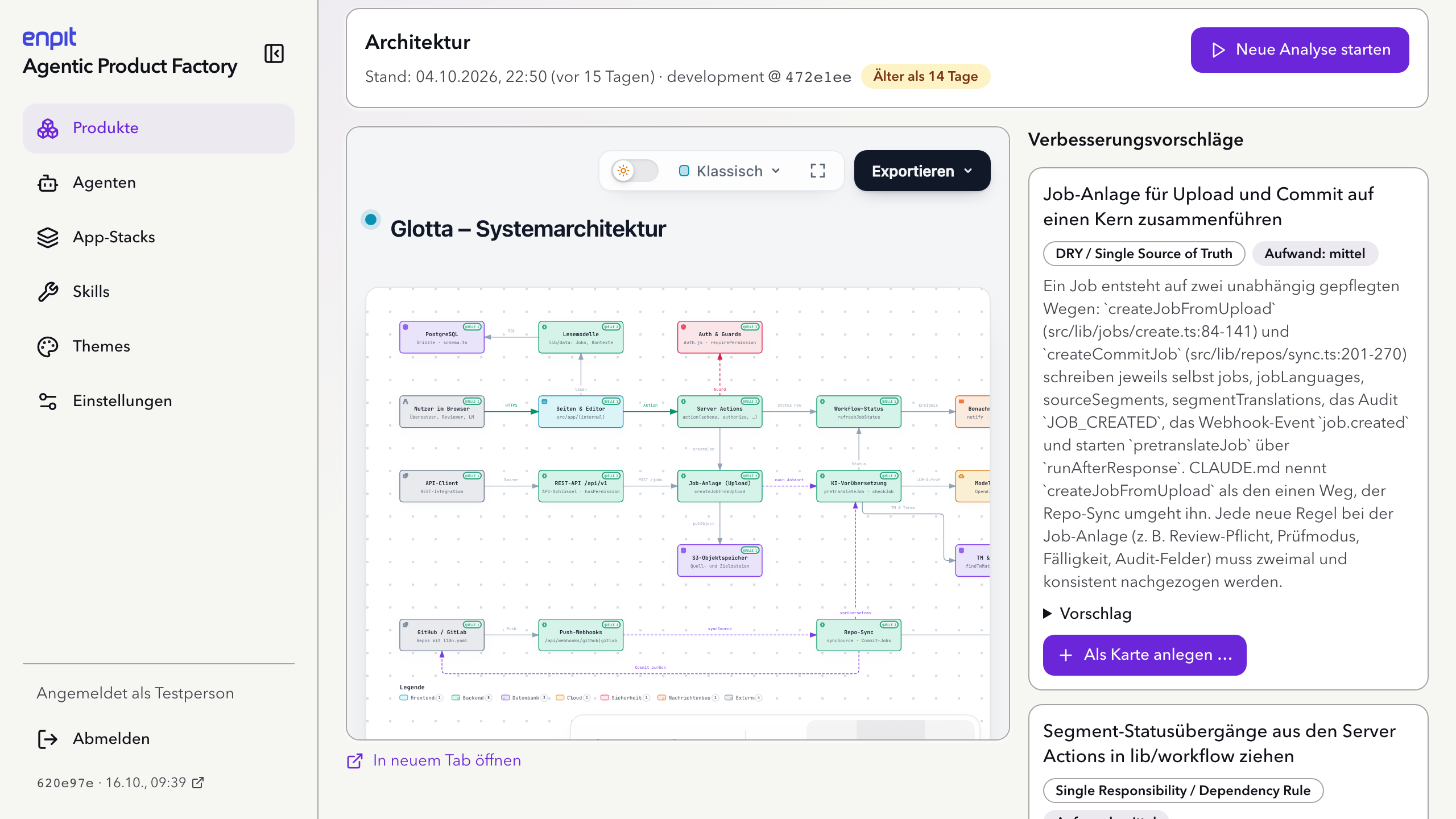Open App-Stacks in the sidebar
Image resolution: width=1456 pixels, height=819 pixels.
tap(159, 237)
